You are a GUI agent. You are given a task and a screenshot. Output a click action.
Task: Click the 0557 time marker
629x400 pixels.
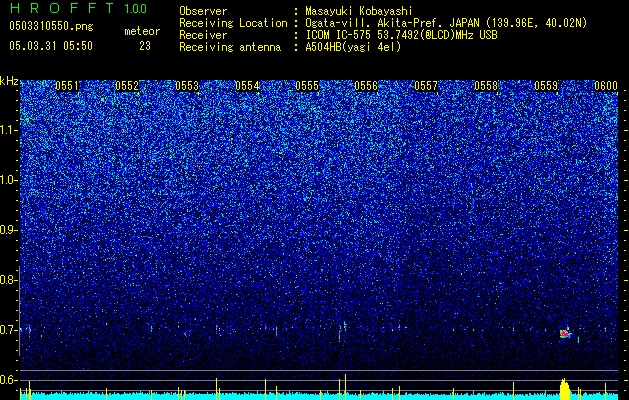[426, 86]
